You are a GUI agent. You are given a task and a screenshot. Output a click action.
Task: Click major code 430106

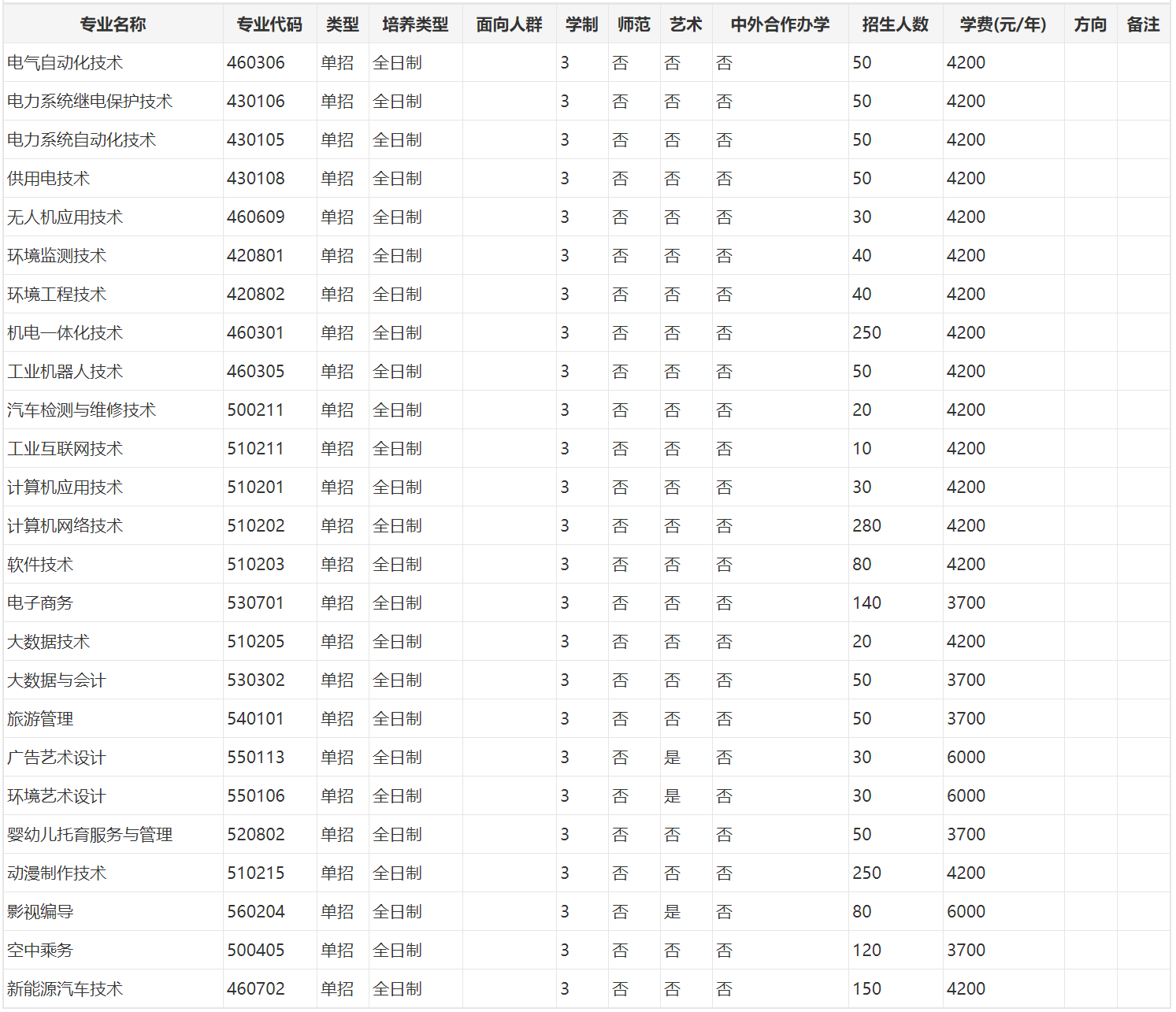pos(256,101)
